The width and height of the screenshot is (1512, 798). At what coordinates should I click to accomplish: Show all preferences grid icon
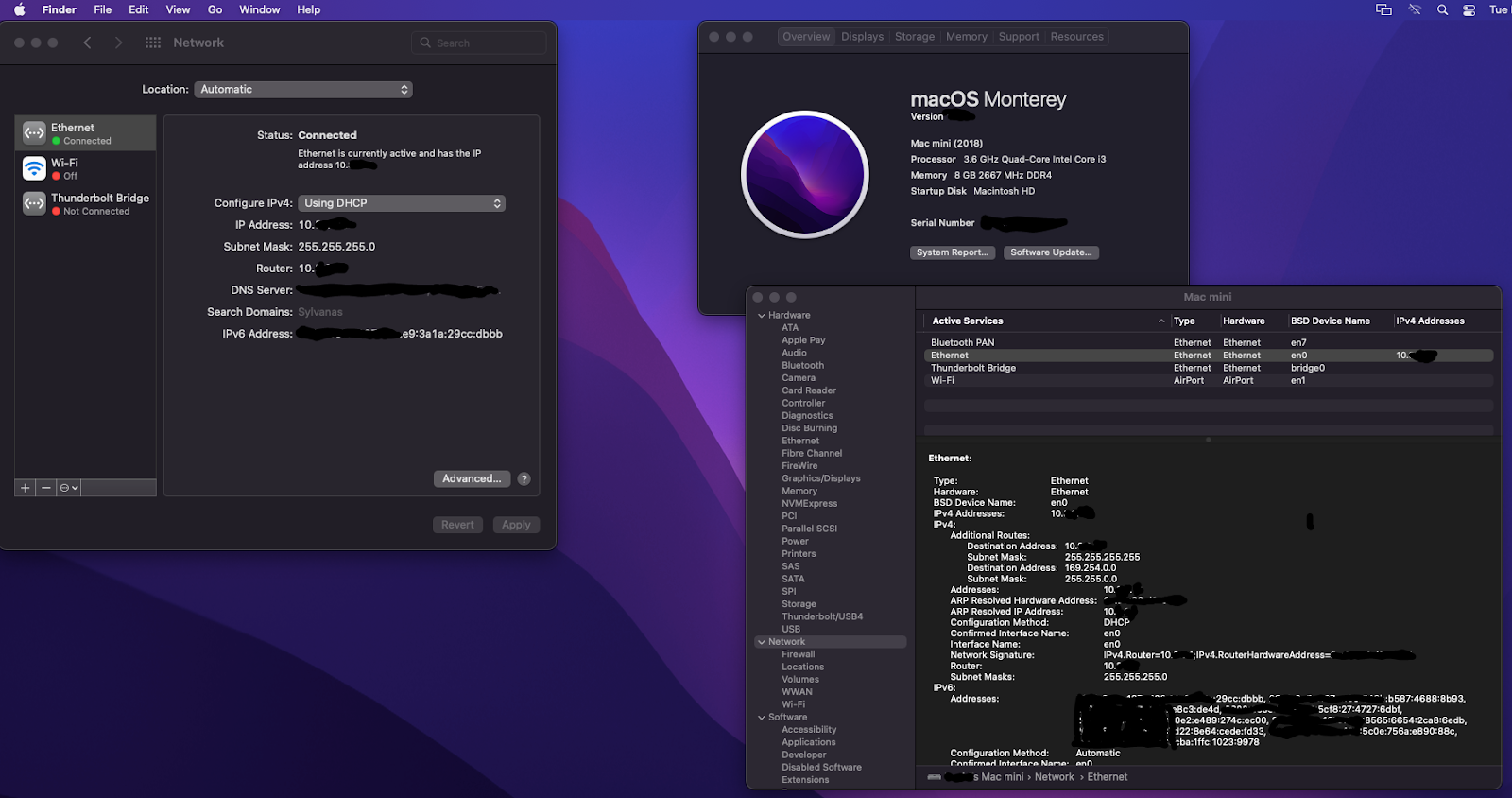(153, 43)
